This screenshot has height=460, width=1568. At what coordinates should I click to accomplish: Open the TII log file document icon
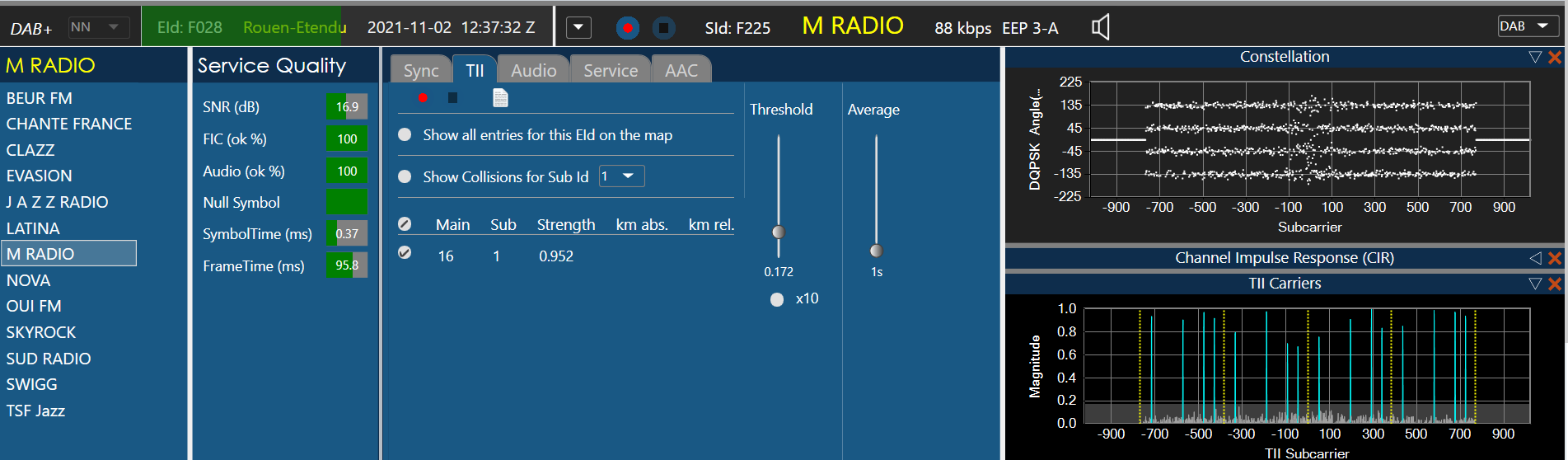pos(500,97)
